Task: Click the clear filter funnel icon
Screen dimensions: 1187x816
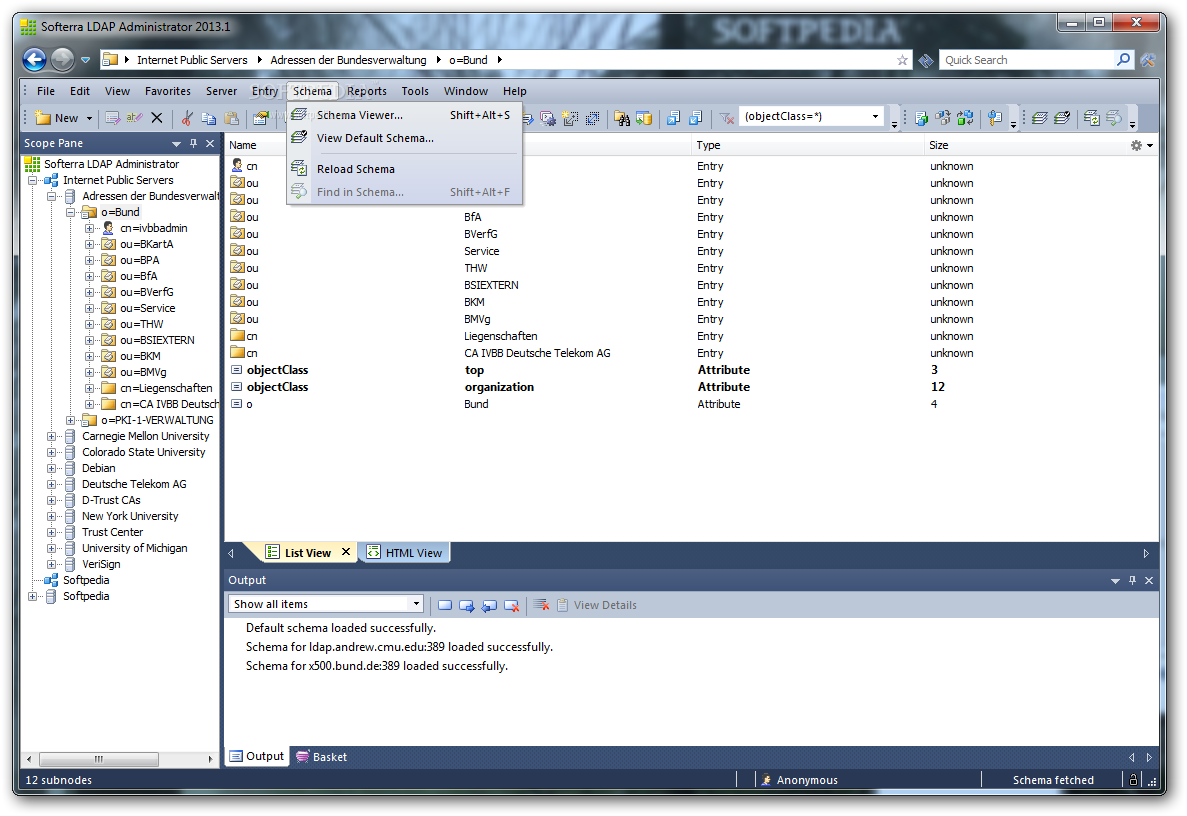Action: coord(727,117)
